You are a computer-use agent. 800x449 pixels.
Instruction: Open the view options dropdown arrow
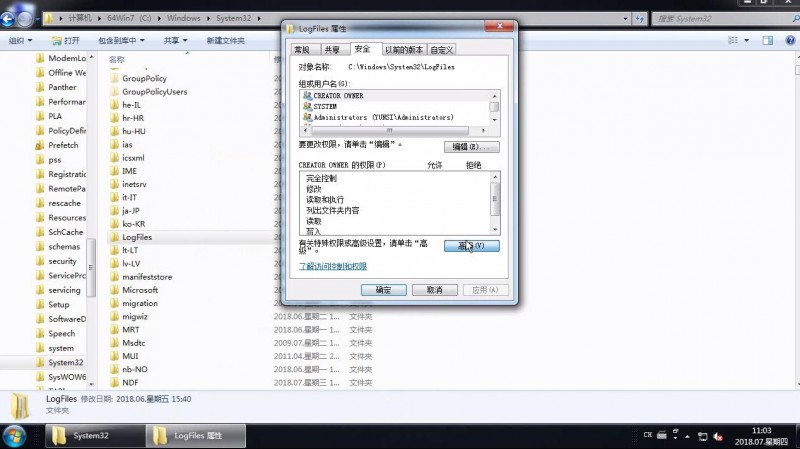point(746,40)
